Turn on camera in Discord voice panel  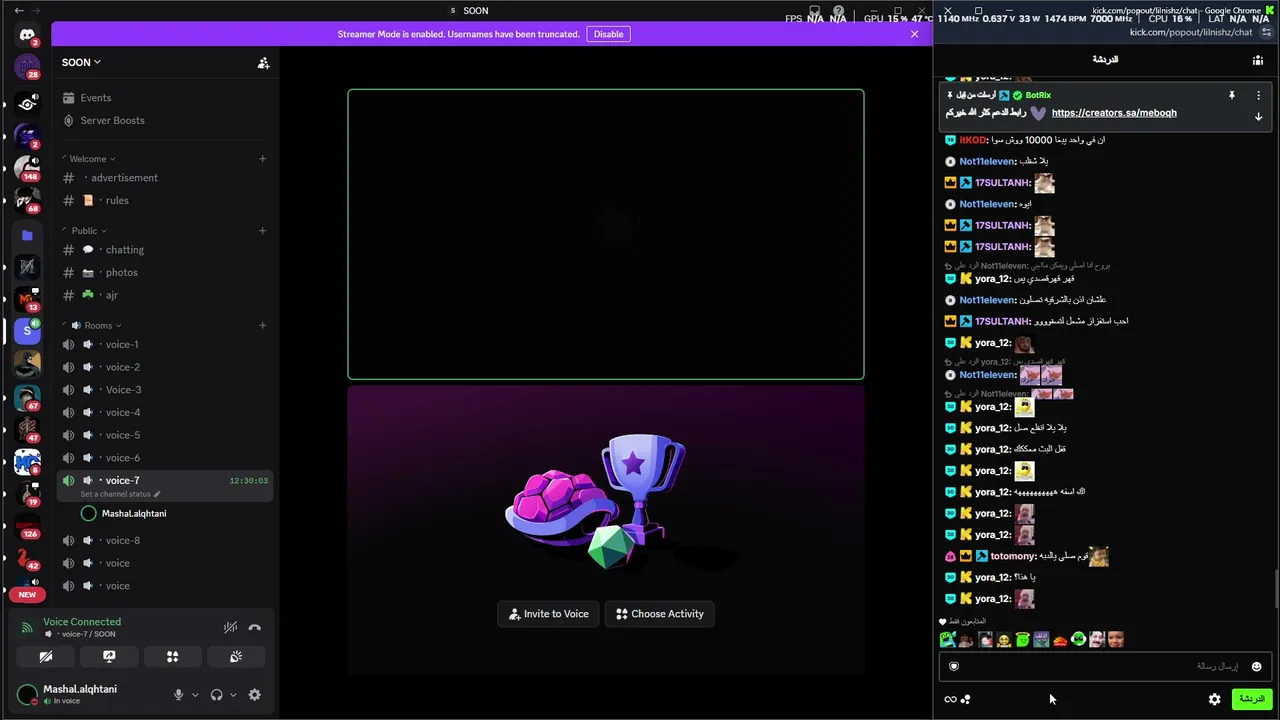coord(46,657)
